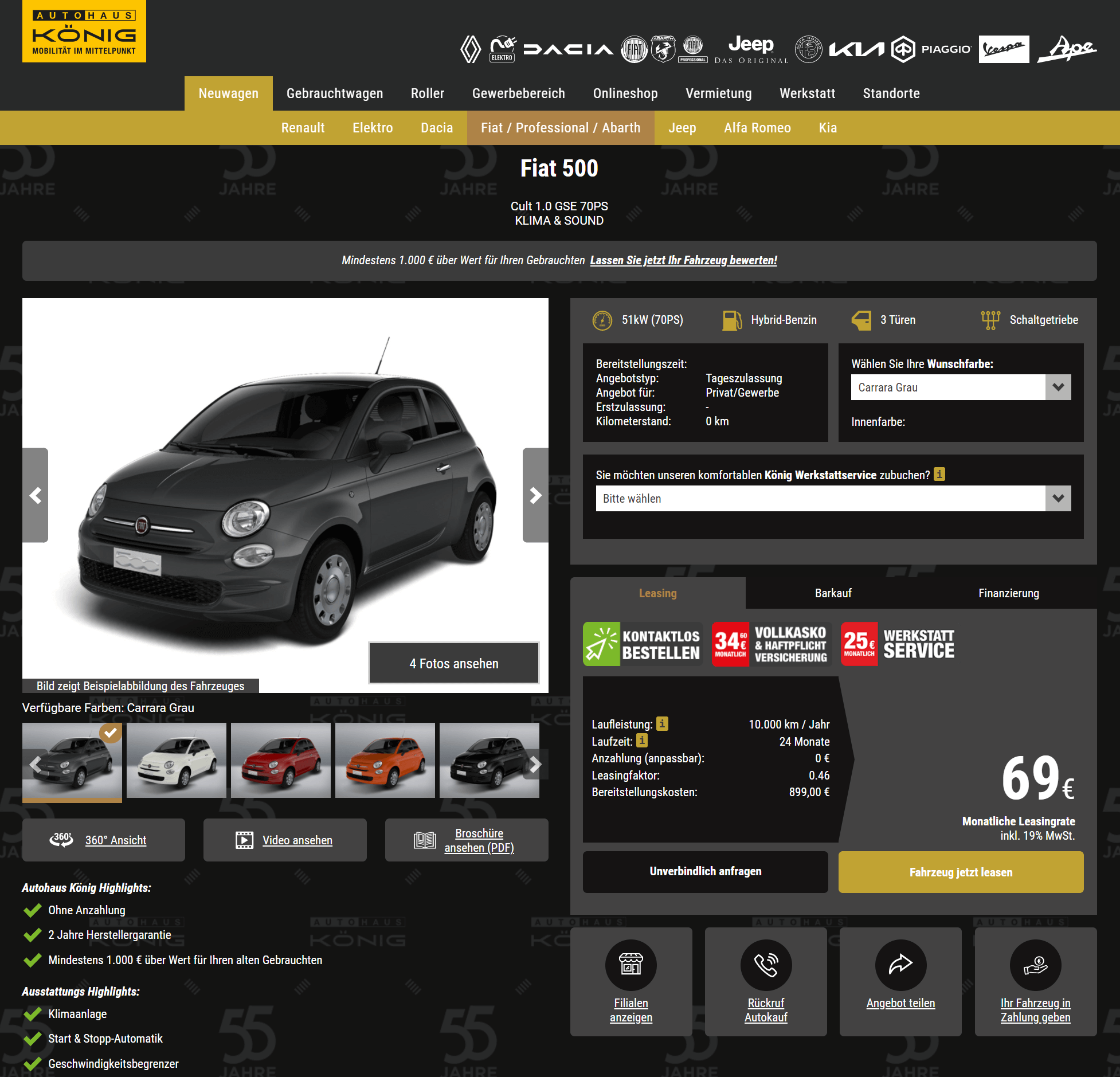Click the Autohaus König logo

click(84, 31)
